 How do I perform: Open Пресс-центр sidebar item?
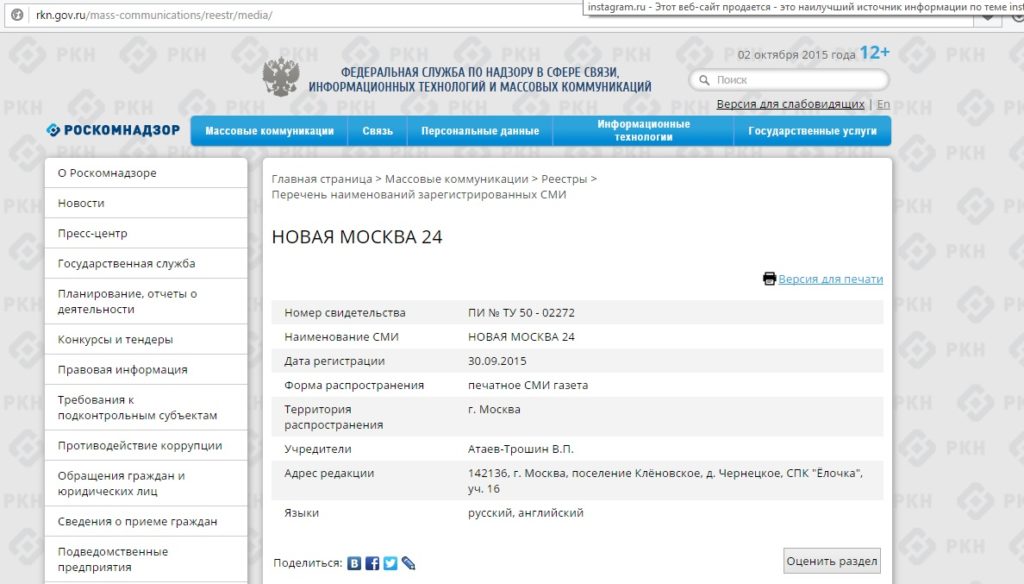pos(146,233)
